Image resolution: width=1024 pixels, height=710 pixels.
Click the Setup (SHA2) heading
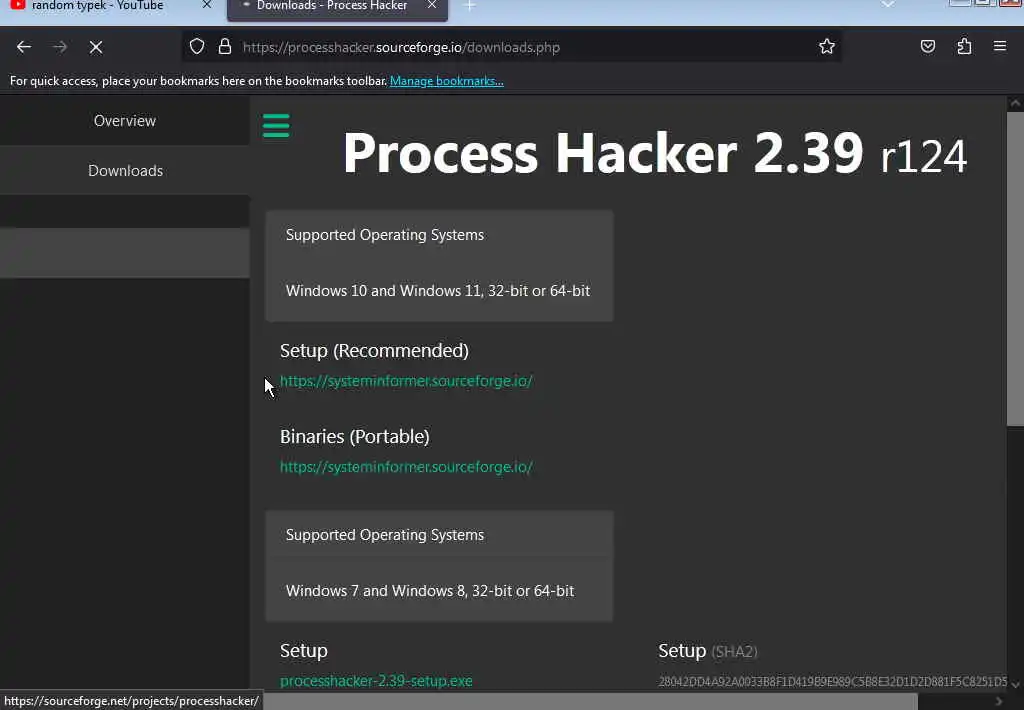[x=708, y=651]
